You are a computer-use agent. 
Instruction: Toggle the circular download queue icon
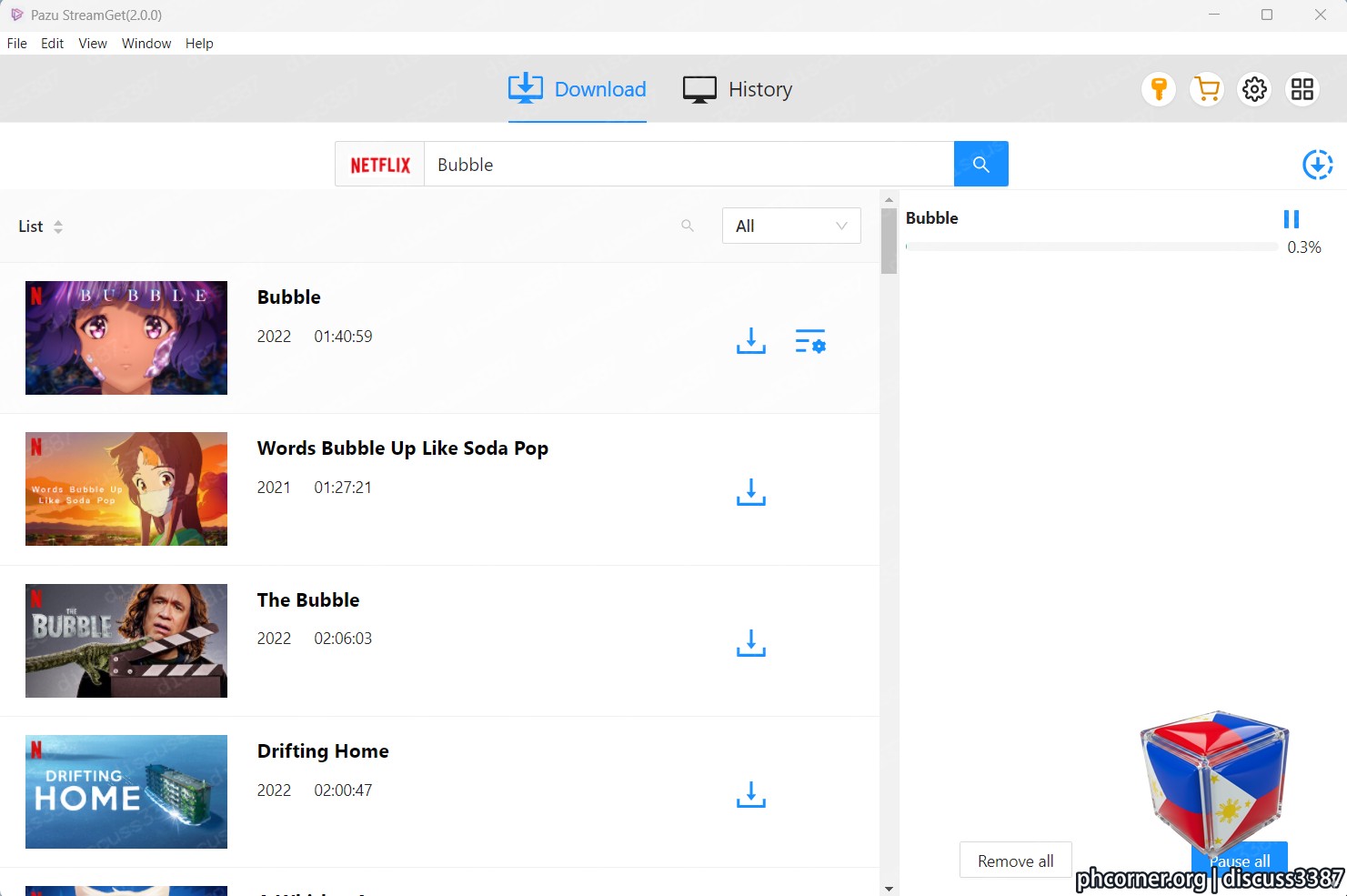[x=1317, y=165]
